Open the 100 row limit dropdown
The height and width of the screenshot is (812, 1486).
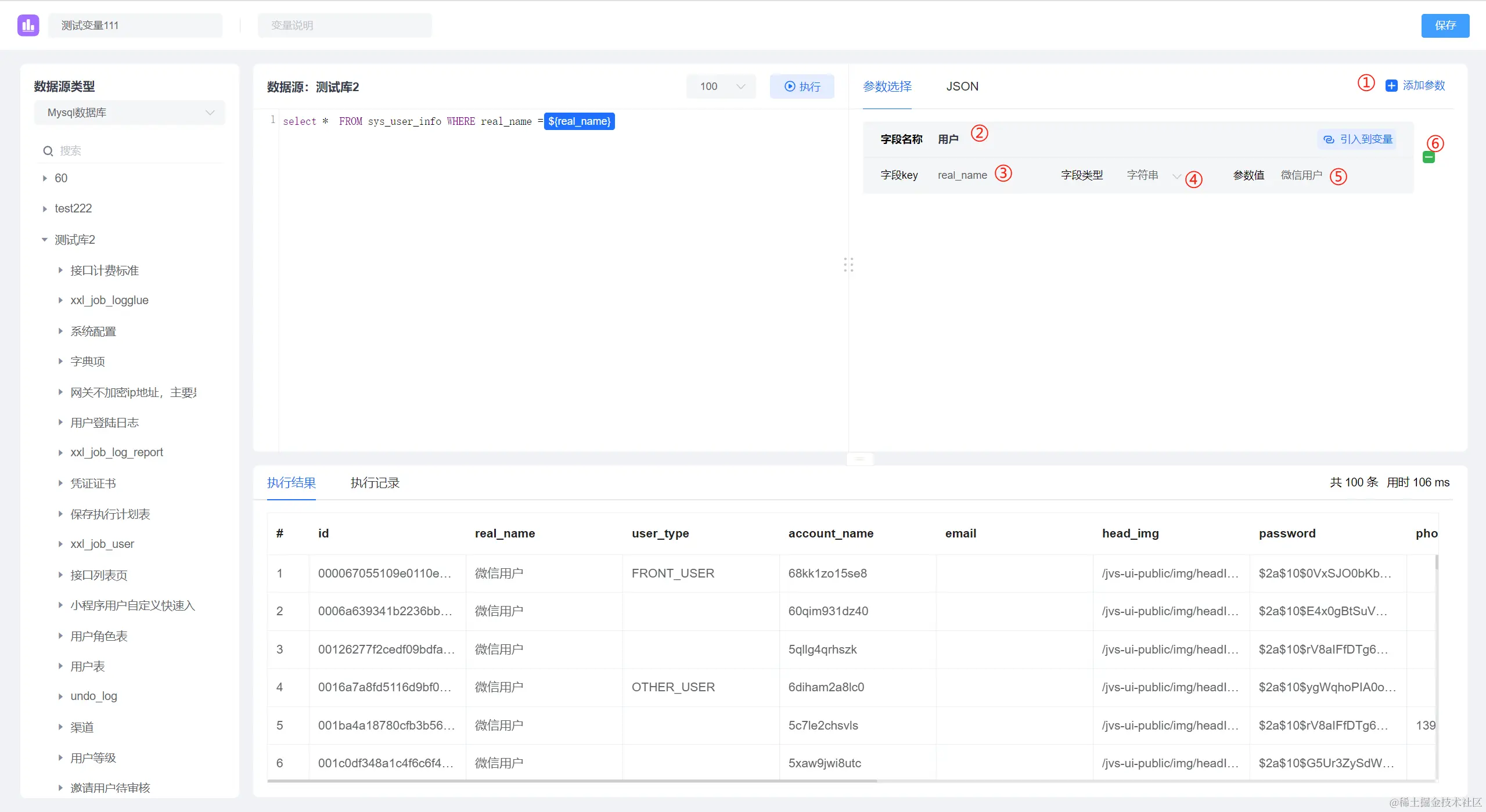(721, 86)
